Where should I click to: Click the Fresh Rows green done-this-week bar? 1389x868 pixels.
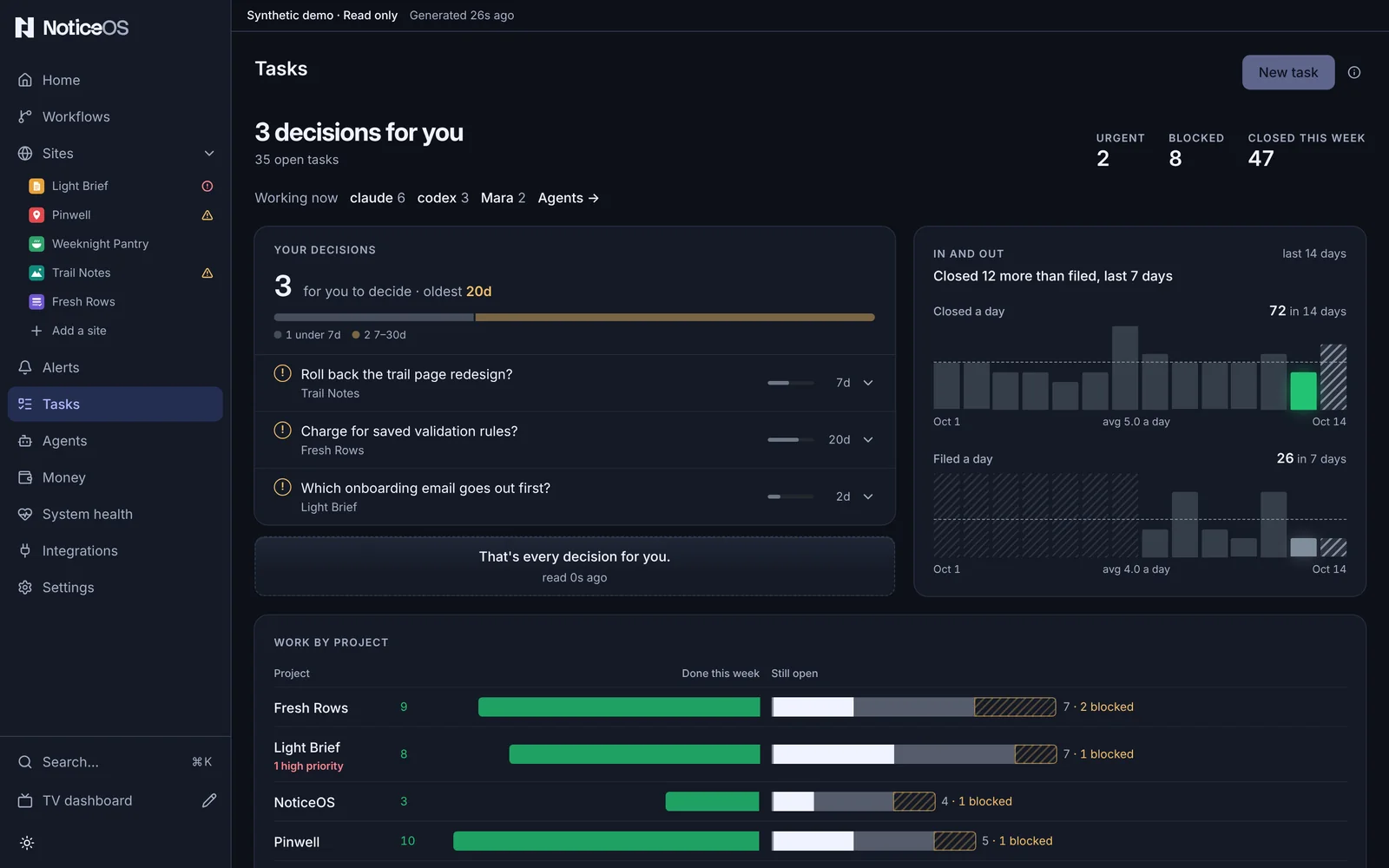[619, 707]
